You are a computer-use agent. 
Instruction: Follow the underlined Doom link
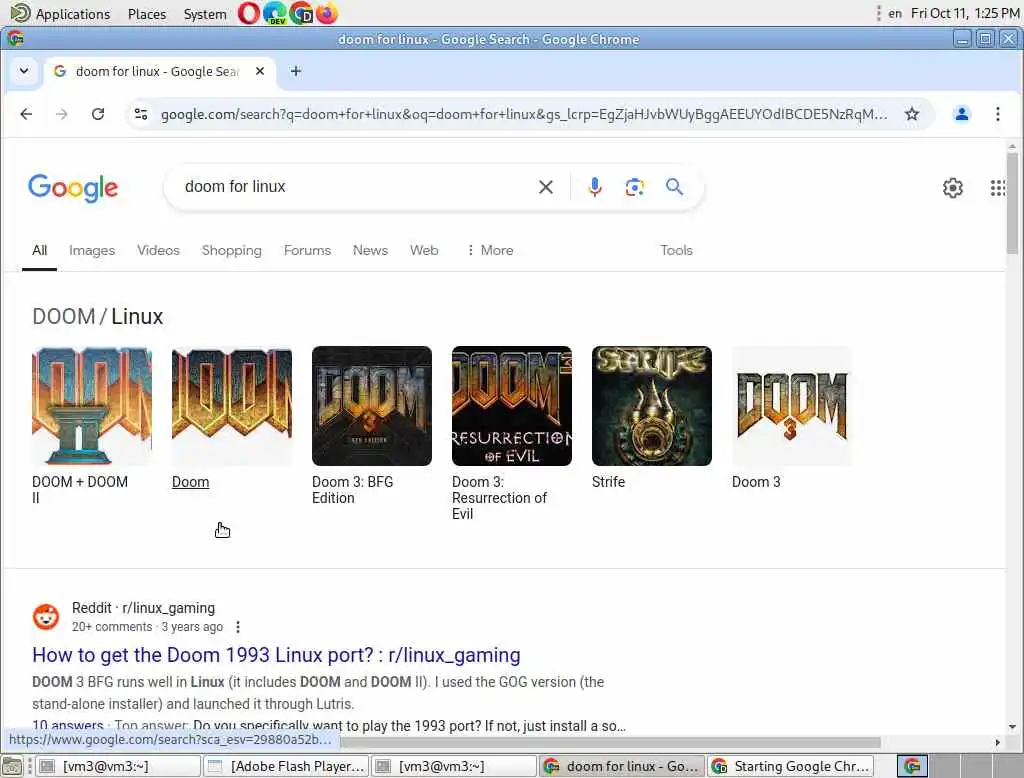pyautogui.click(x=191, y=482)
